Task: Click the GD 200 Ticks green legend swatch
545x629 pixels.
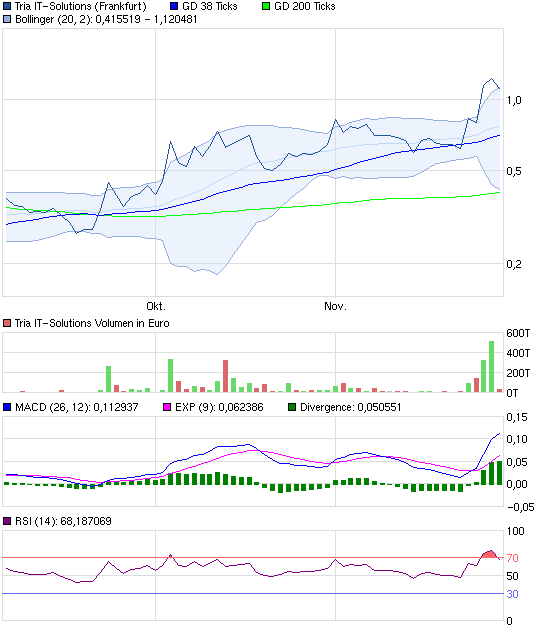Action: coord(266,6)
